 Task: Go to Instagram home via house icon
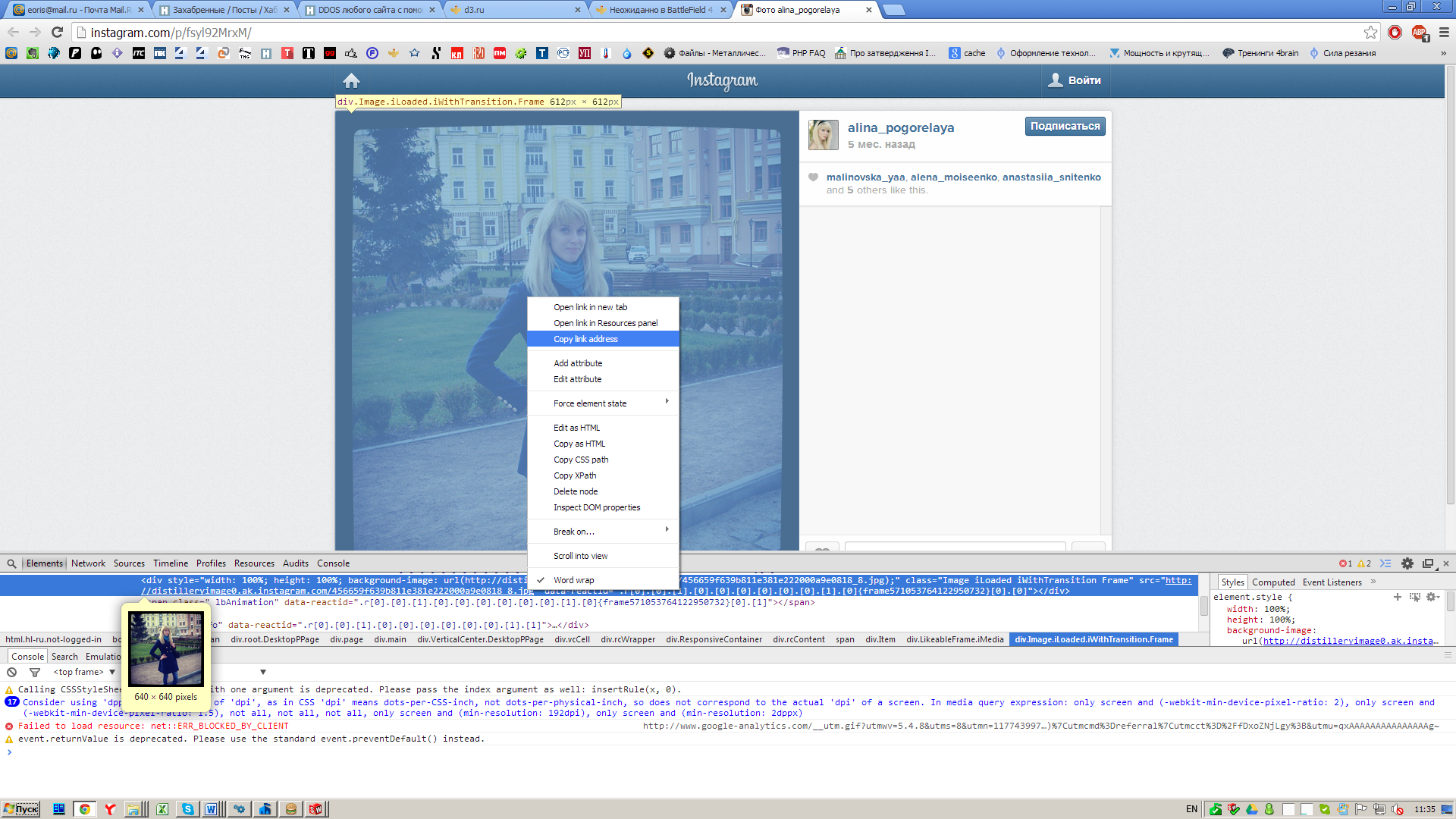coord(351,80)
